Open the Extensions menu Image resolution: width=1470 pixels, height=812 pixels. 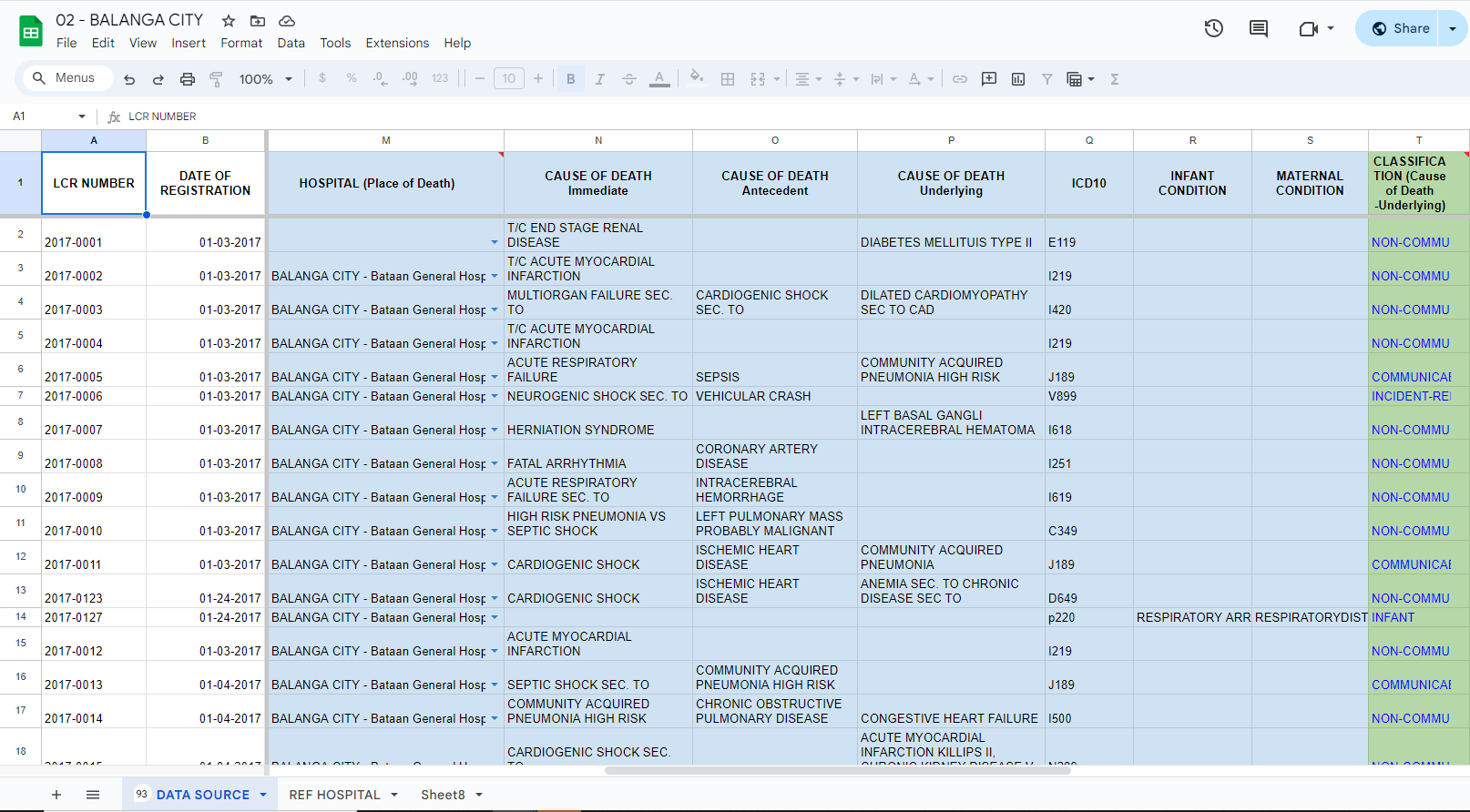pos(397,43)
